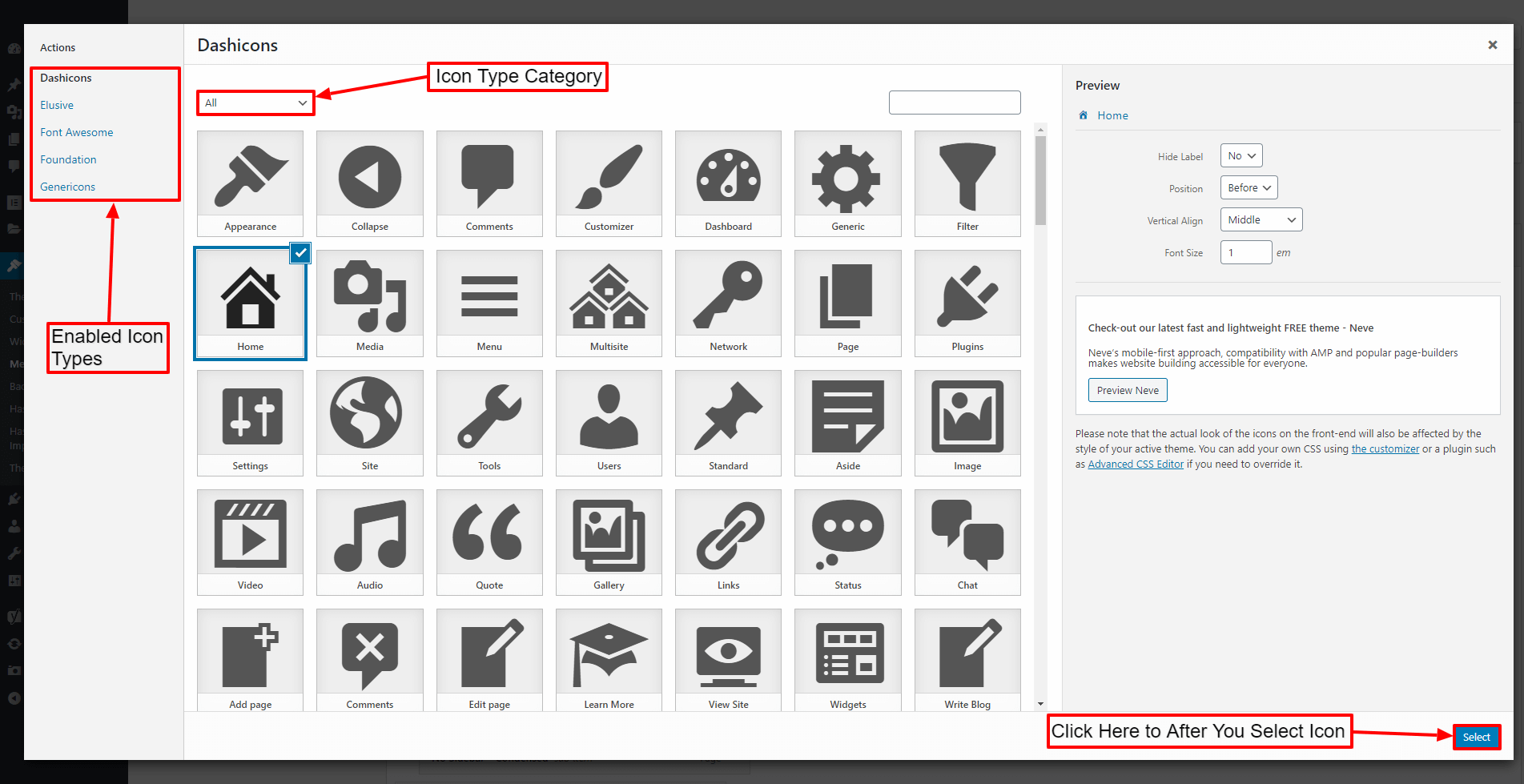The image size is (1524, 784).
Task: Pick the Media camera-and-music icon
Action: pos(369,303)
